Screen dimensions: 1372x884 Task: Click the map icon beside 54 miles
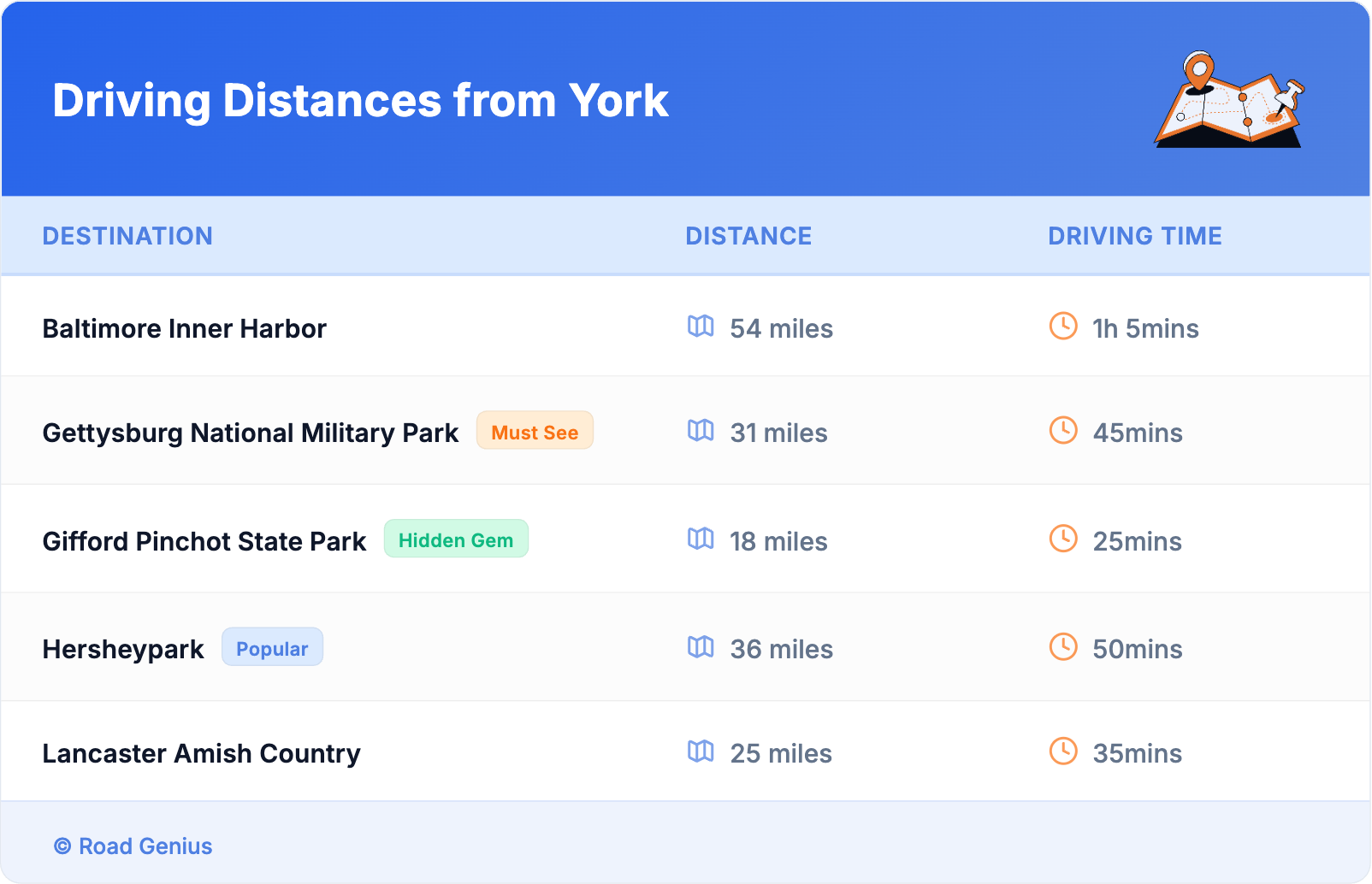[x=701, y=327]
